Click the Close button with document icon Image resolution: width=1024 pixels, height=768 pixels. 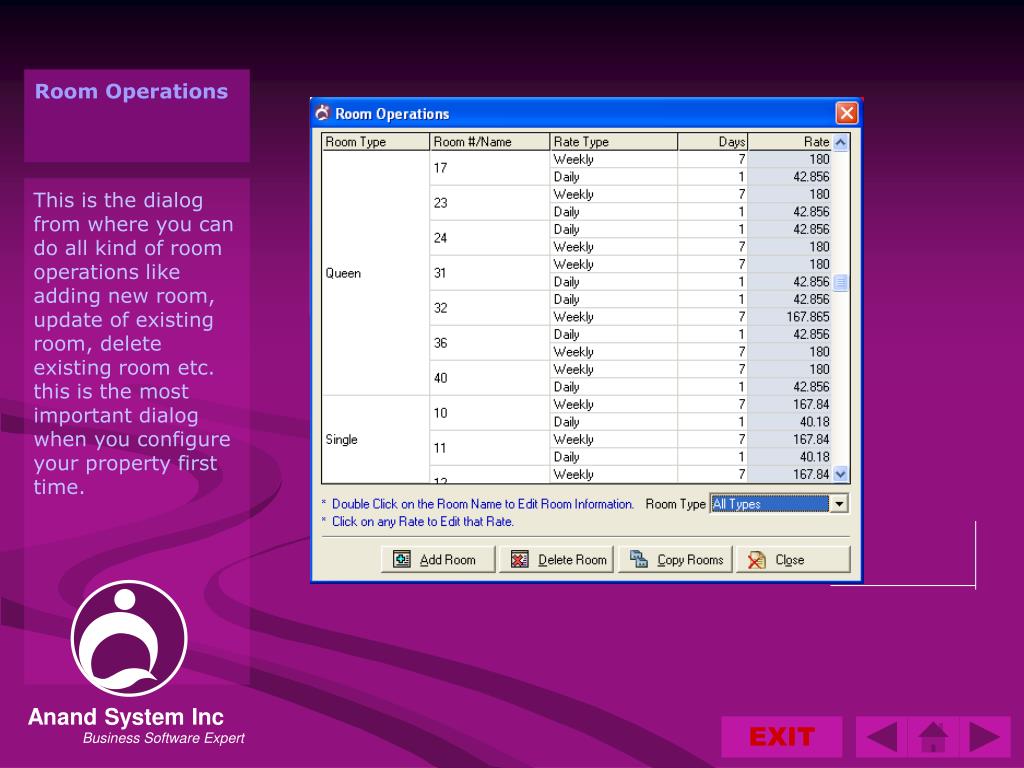(793, 560)
